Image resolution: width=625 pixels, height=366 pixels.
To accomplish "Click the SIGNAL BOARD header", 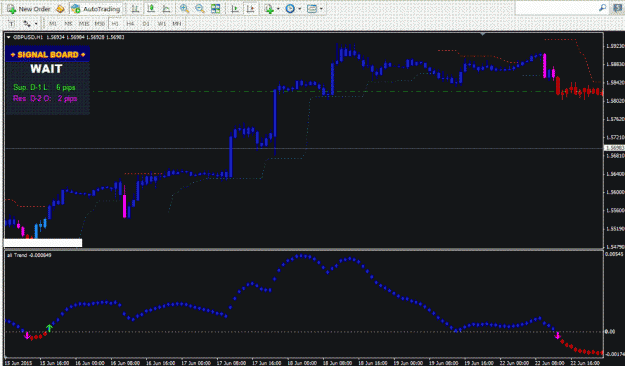I will 47,55.
